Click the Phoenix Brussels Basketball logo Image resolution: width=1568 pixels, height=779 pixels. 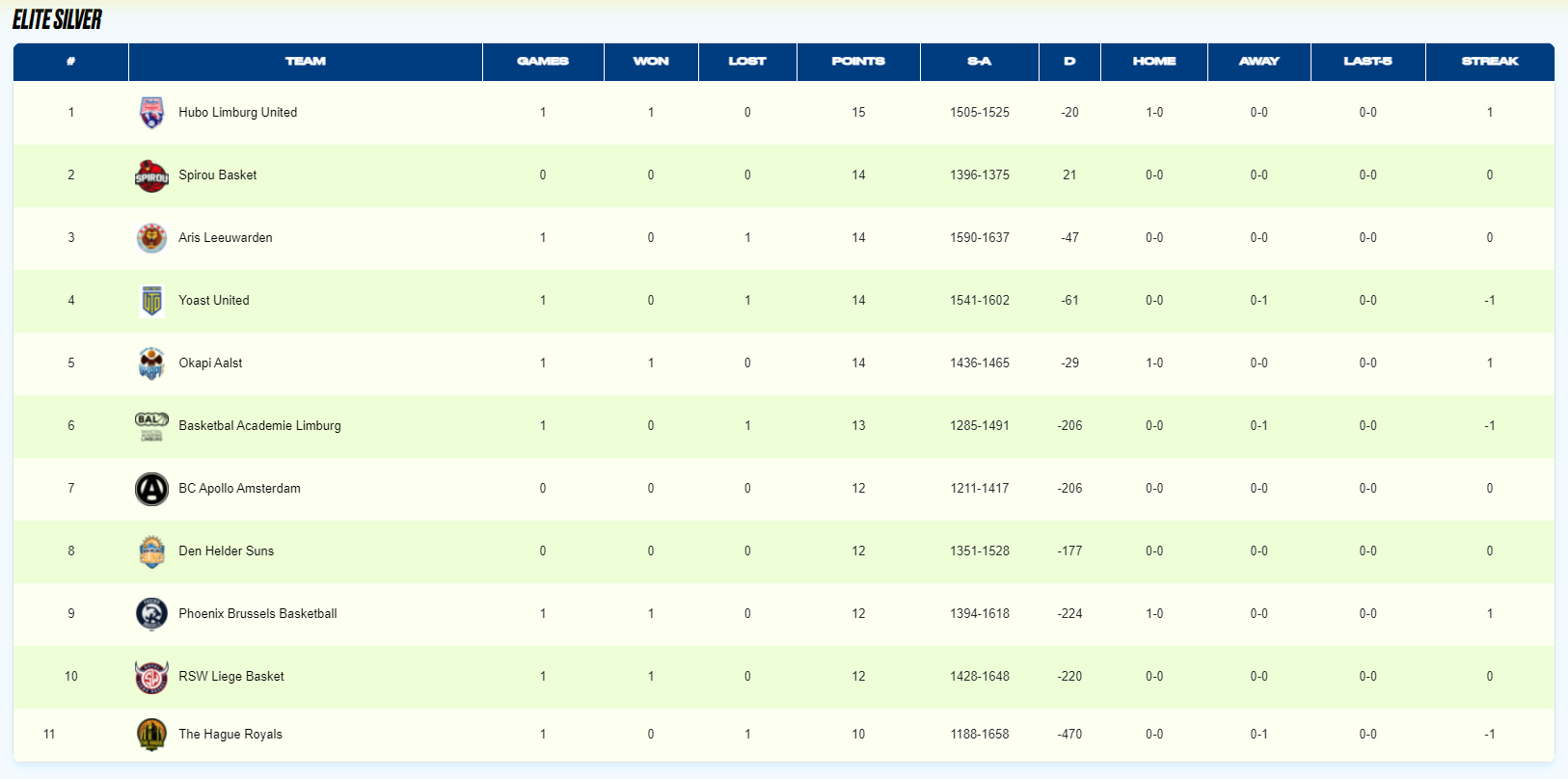151,614
